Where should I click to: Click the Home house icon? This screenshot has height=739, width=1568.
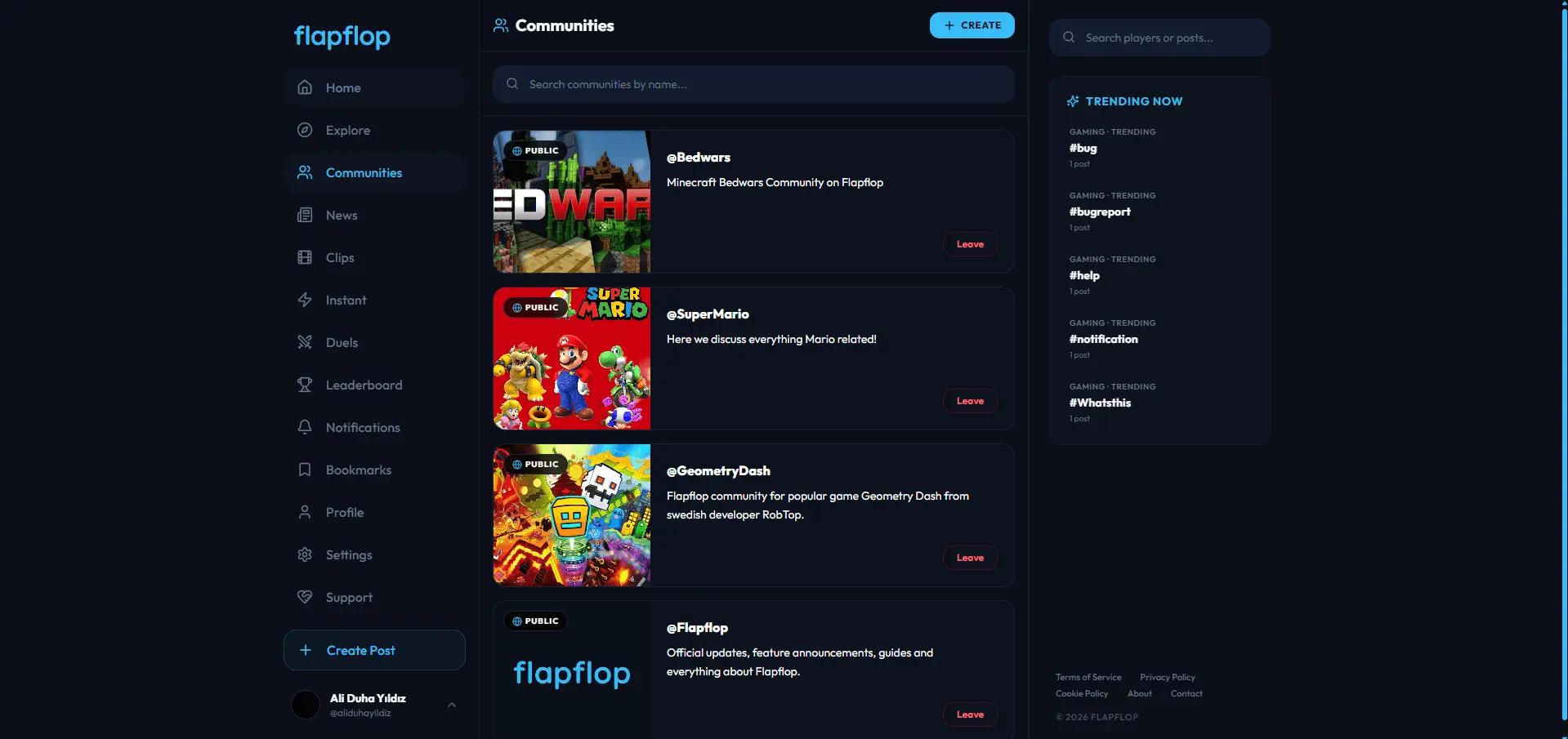click(x=305, y=87)
